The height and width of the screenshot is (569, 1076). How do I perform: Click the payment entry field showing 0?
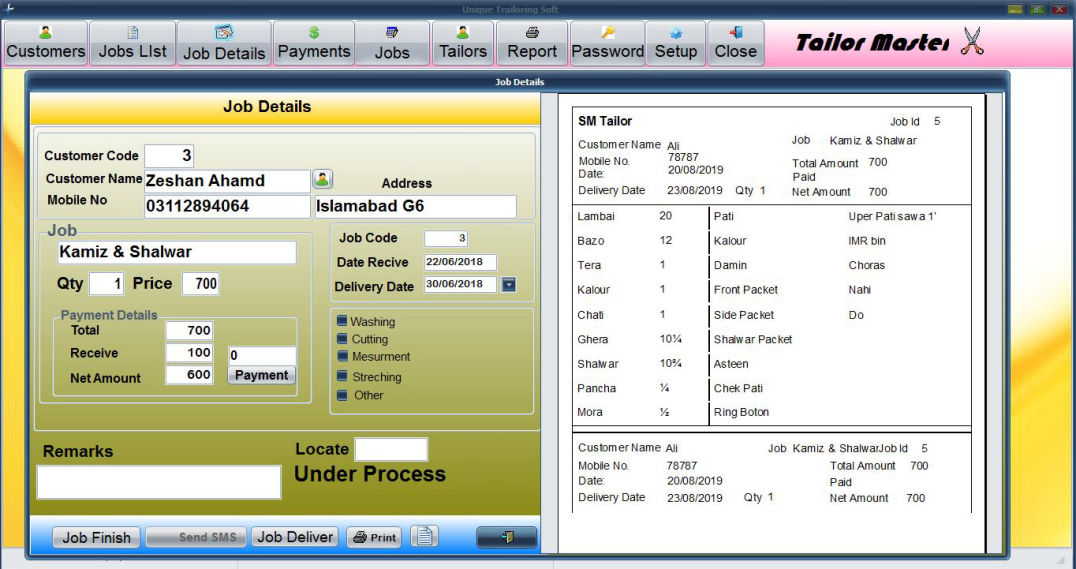point(262,356)
